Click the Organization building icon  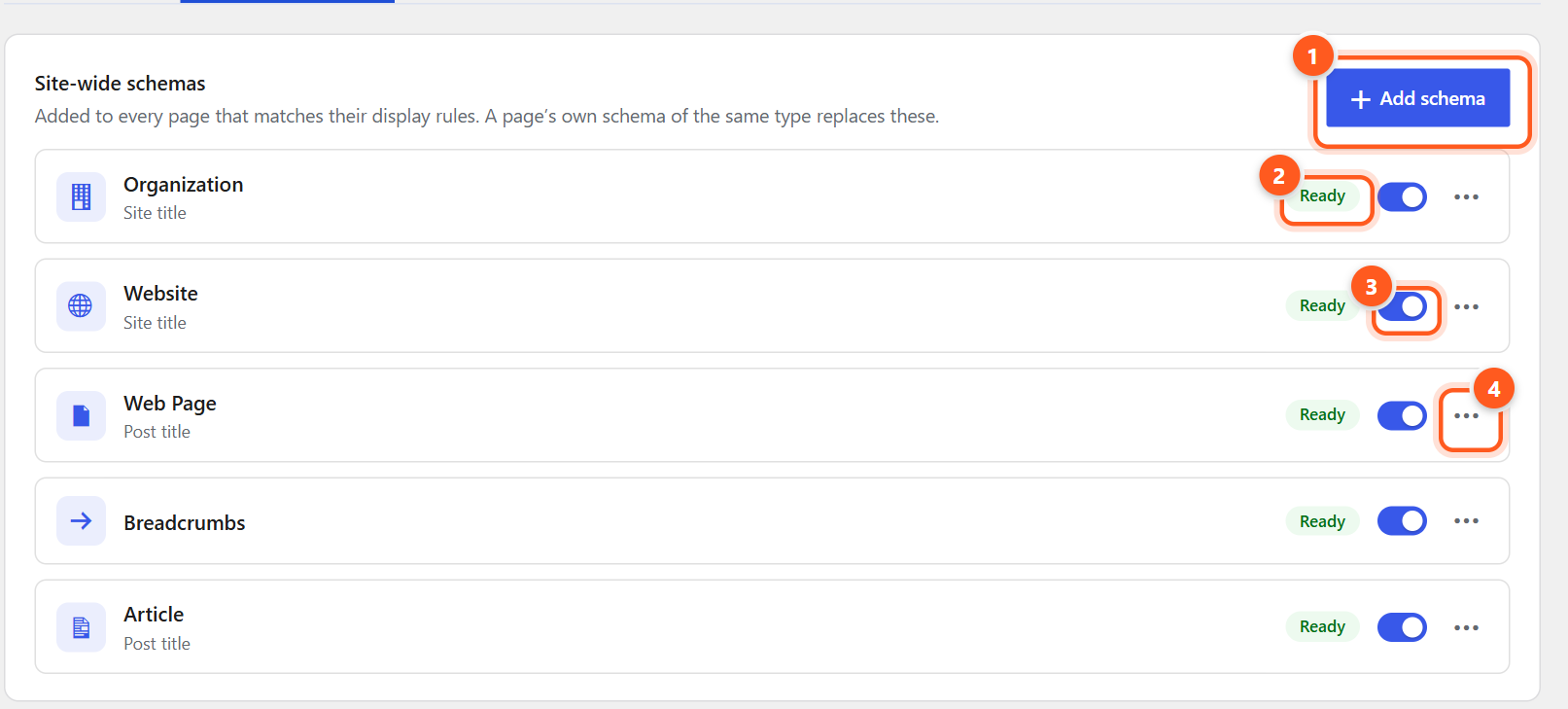(x=81, y=196)
